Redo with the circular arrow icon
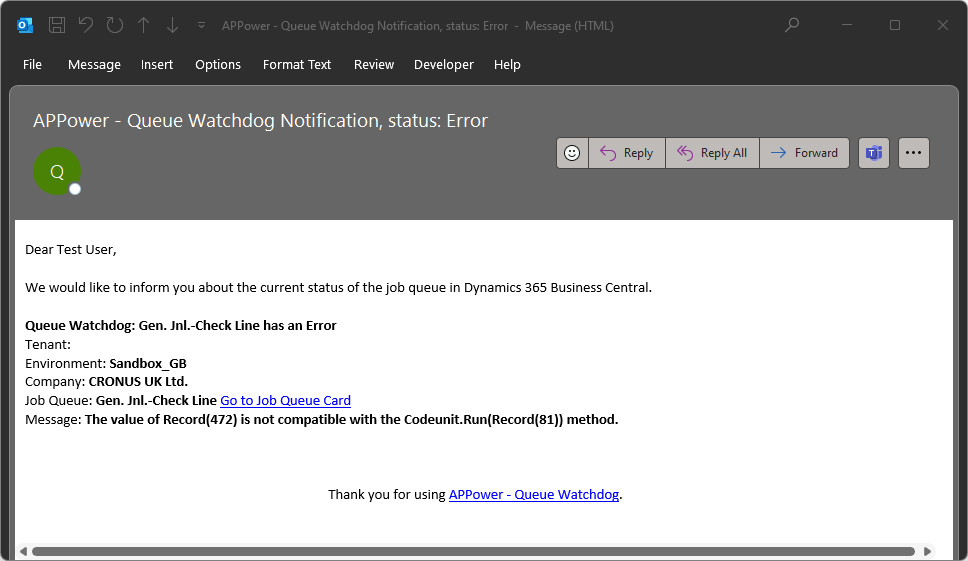 [115, 25]
